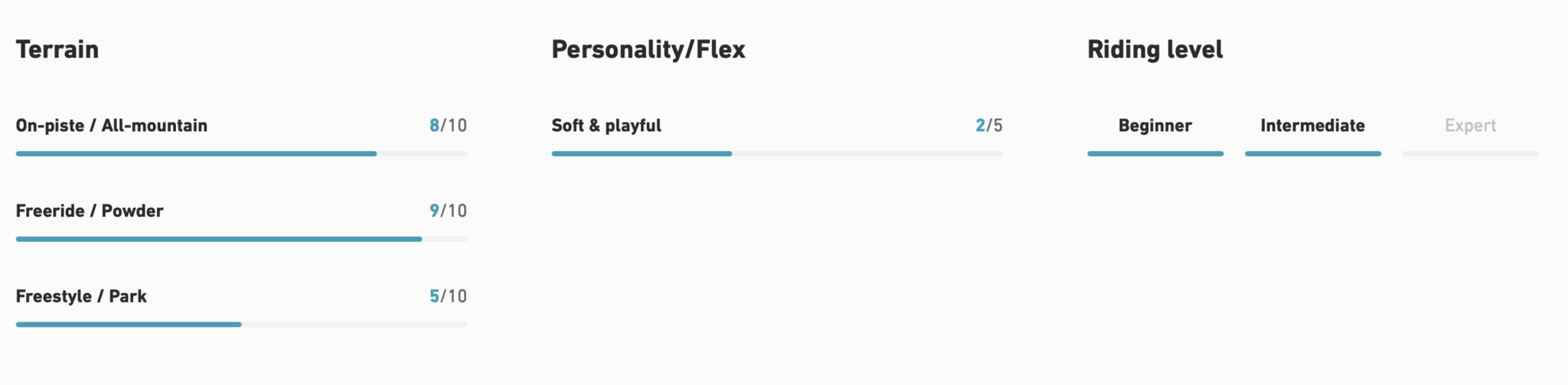Click the bar under Intermediate

[x=1312, y=154]
